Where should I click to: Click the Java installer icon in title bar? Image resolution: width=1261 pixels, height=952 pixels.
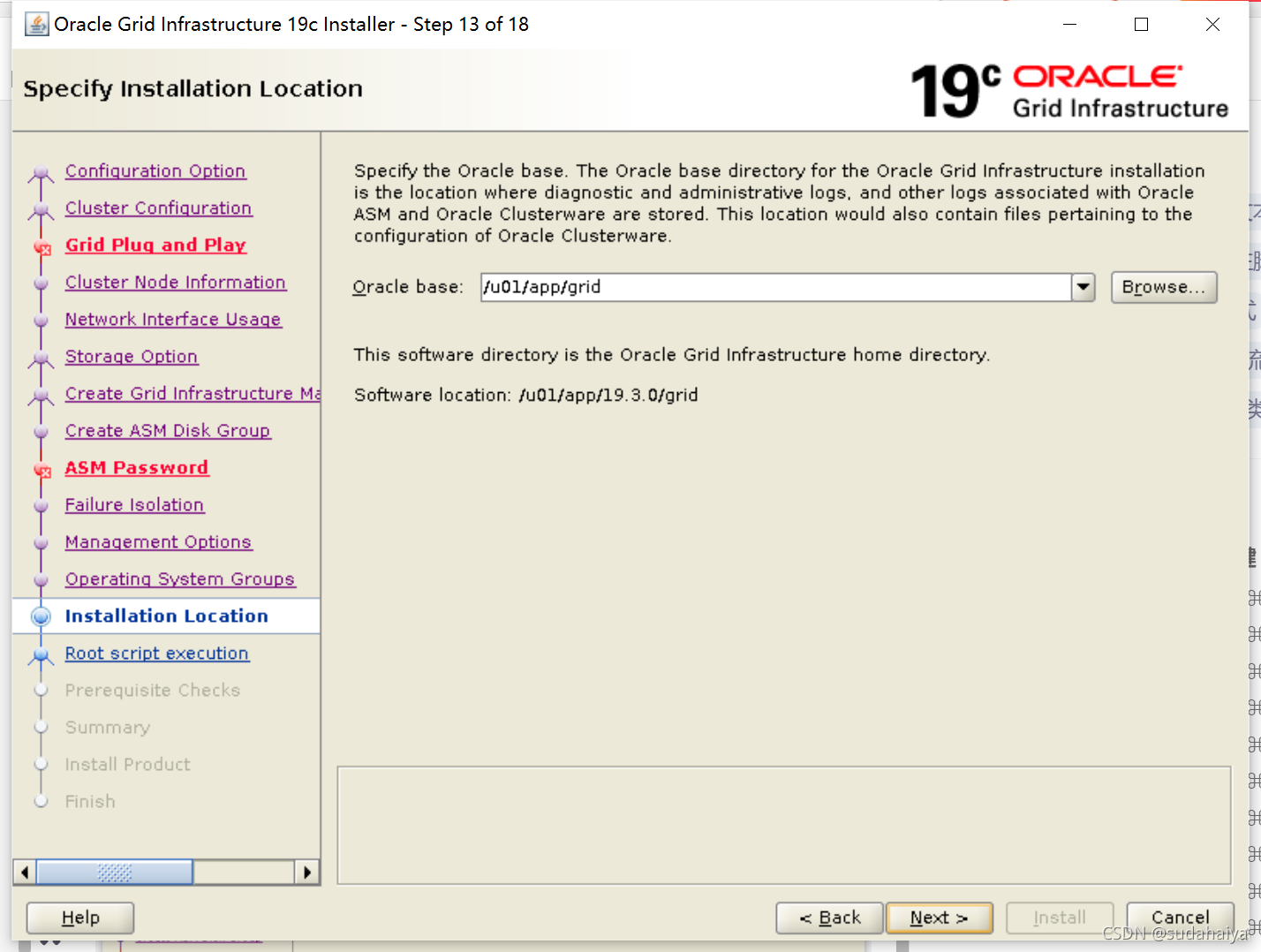tap(37, 24)
